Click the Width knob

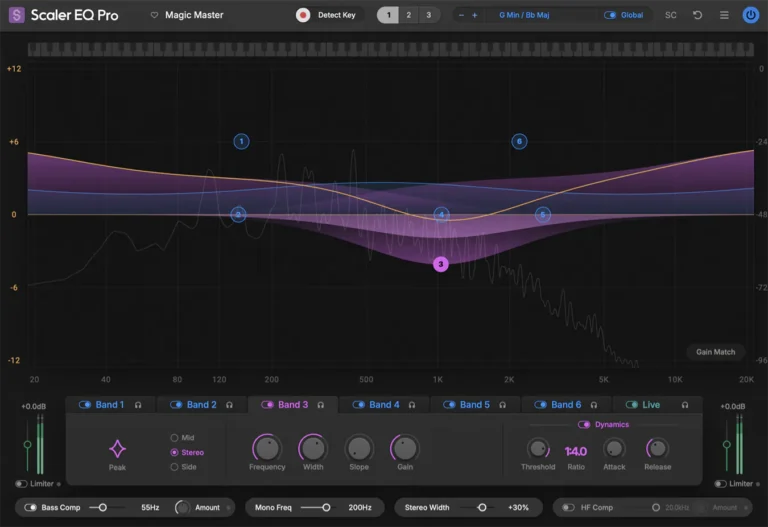(x=313, y=448)
